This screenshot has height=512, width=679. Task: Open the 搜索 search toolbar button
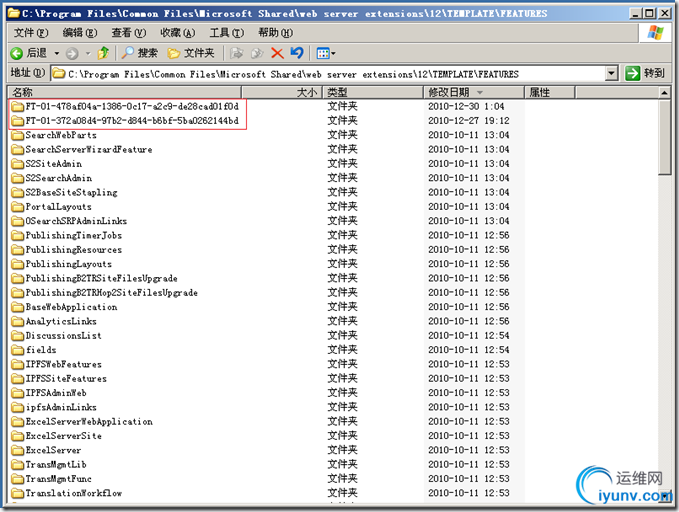[139, 53]
